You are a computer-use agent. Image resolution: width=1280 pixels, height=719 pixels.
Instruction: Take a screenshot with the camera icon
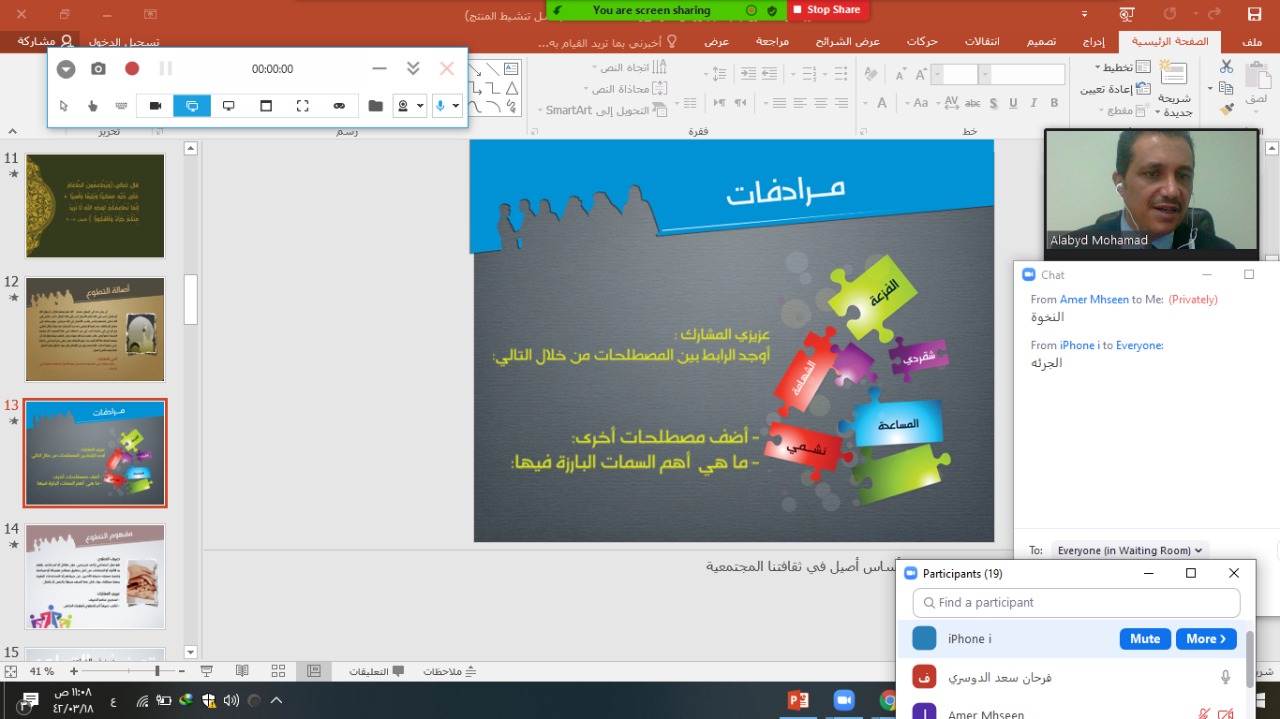coord(98,69)
